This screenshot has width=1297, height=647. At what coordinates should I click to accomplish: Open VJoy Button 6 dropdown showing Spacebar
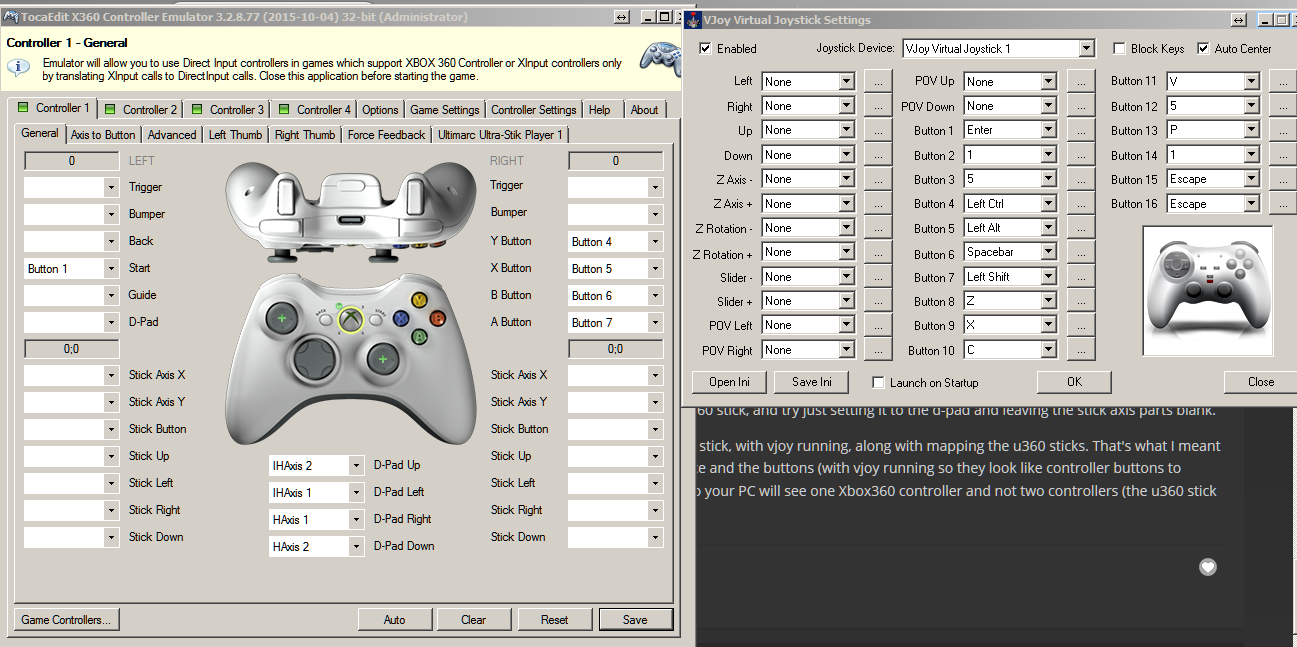point(1049,252)
